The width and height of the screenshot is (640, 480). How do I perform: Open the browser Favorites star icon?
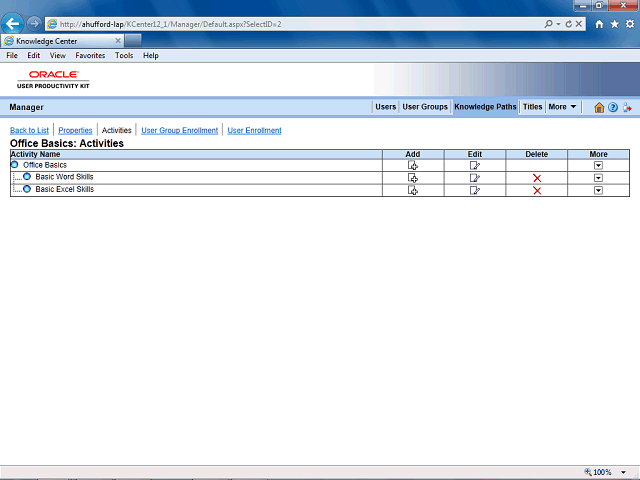615,24
